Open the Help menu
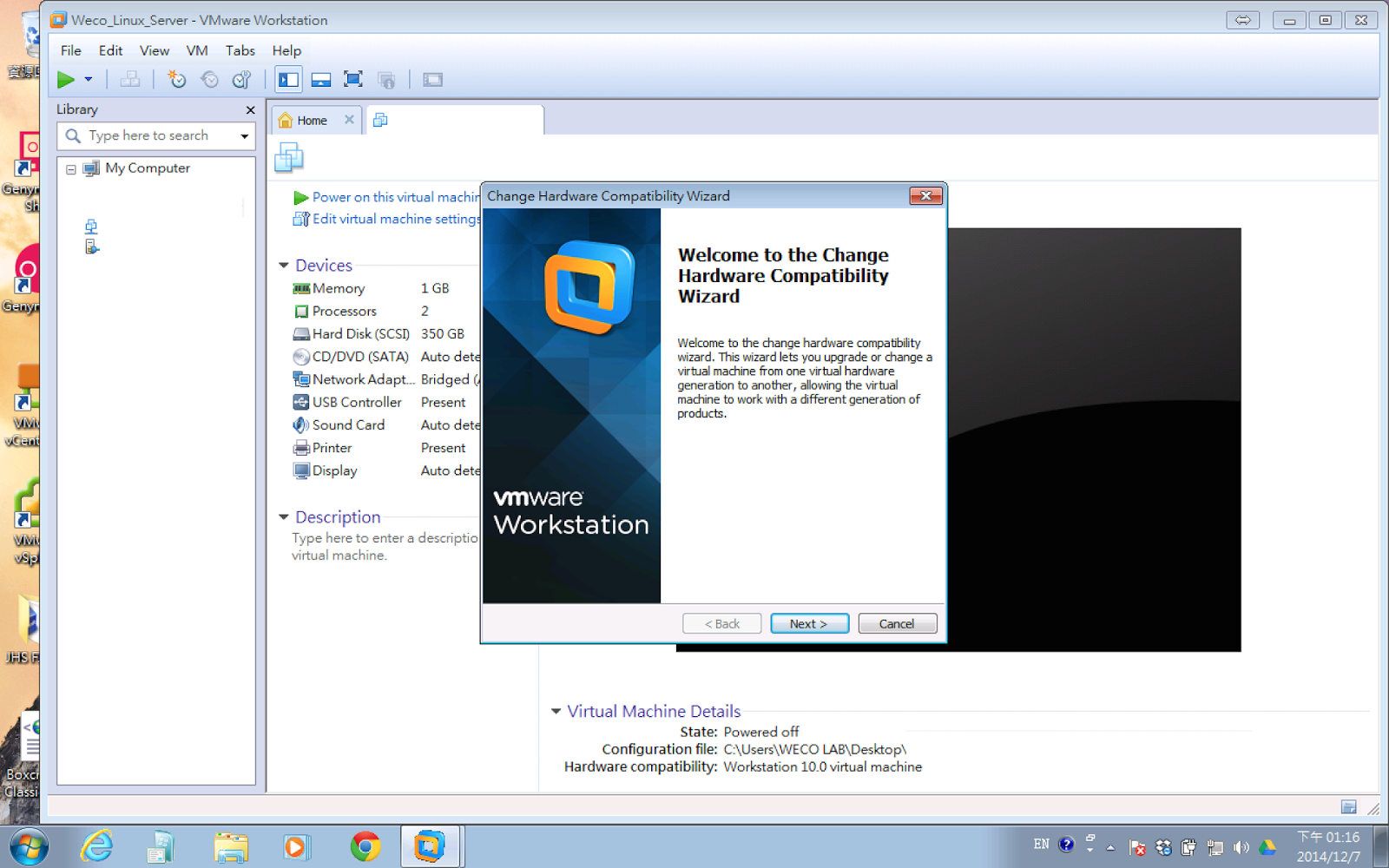The image size is (1389, 868). 286,50
